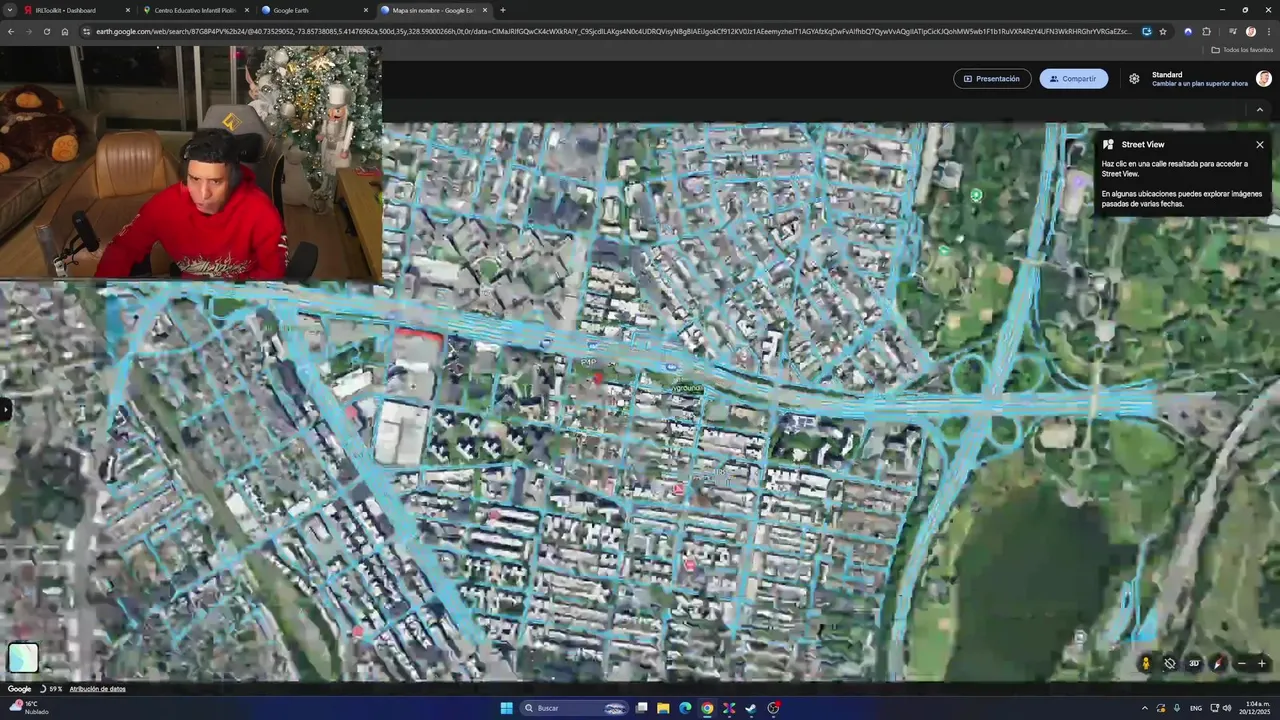This screenshot has height=720, width=1280.
Task: Click 'Cambiar a un plan superior ahora' link
Action: [1200, 84]
